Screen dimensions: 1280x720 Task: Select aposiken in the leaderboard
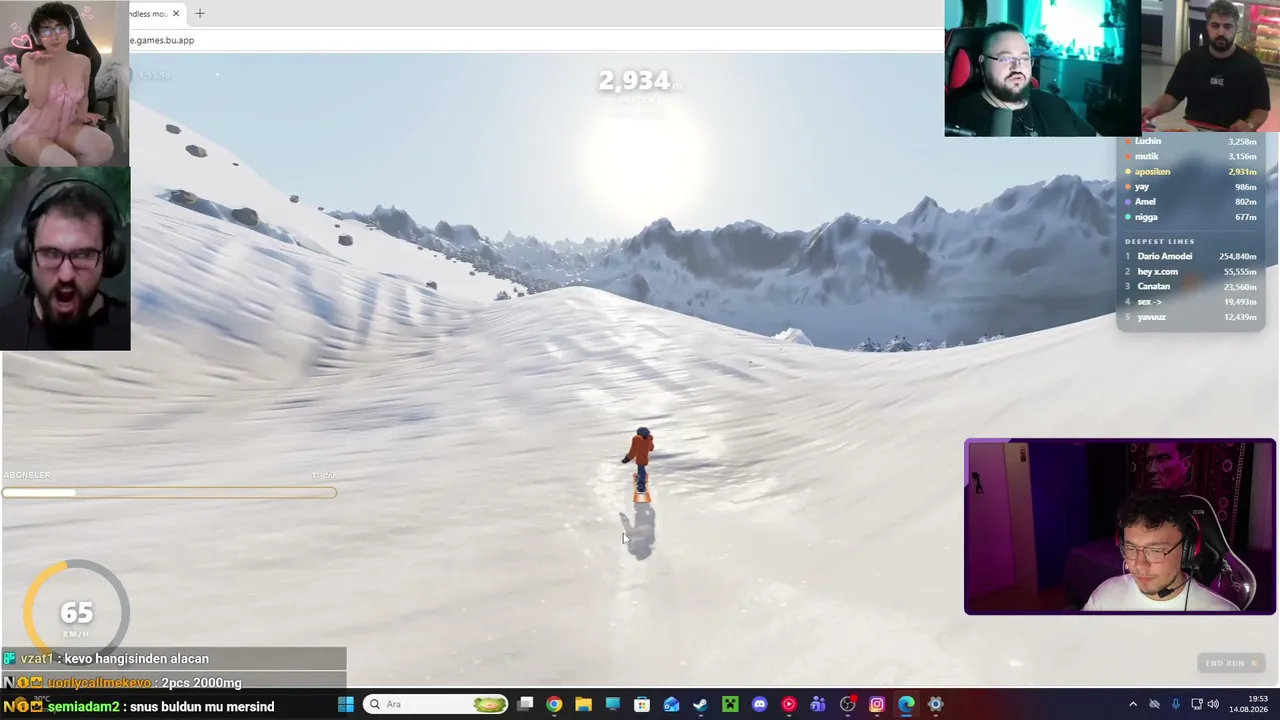point(1190,171)
